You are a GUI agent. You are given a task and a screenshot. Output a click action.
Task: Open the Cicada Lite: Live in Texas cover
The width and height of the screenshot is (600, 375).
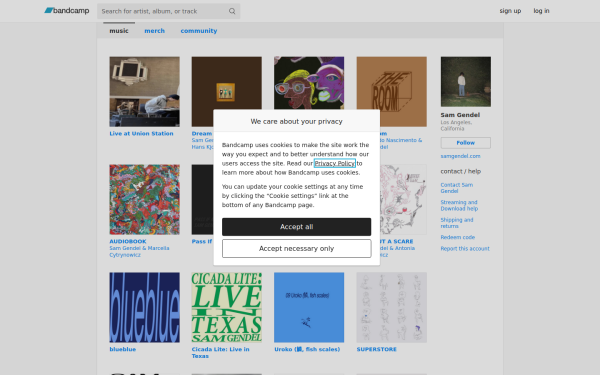[227, 307]
